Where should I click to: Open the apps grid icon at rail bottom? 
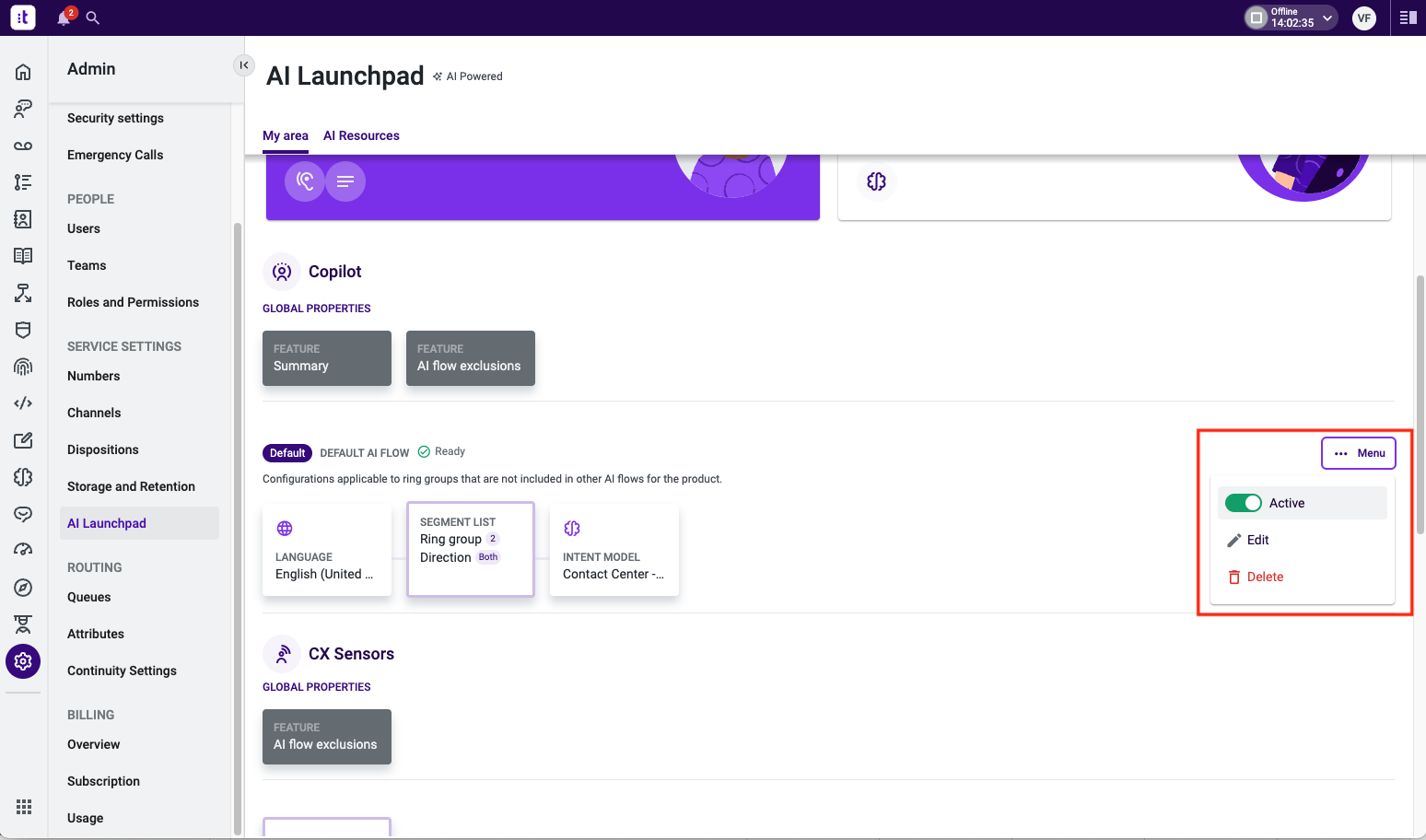pyautogui.click(x=24, y=807)
